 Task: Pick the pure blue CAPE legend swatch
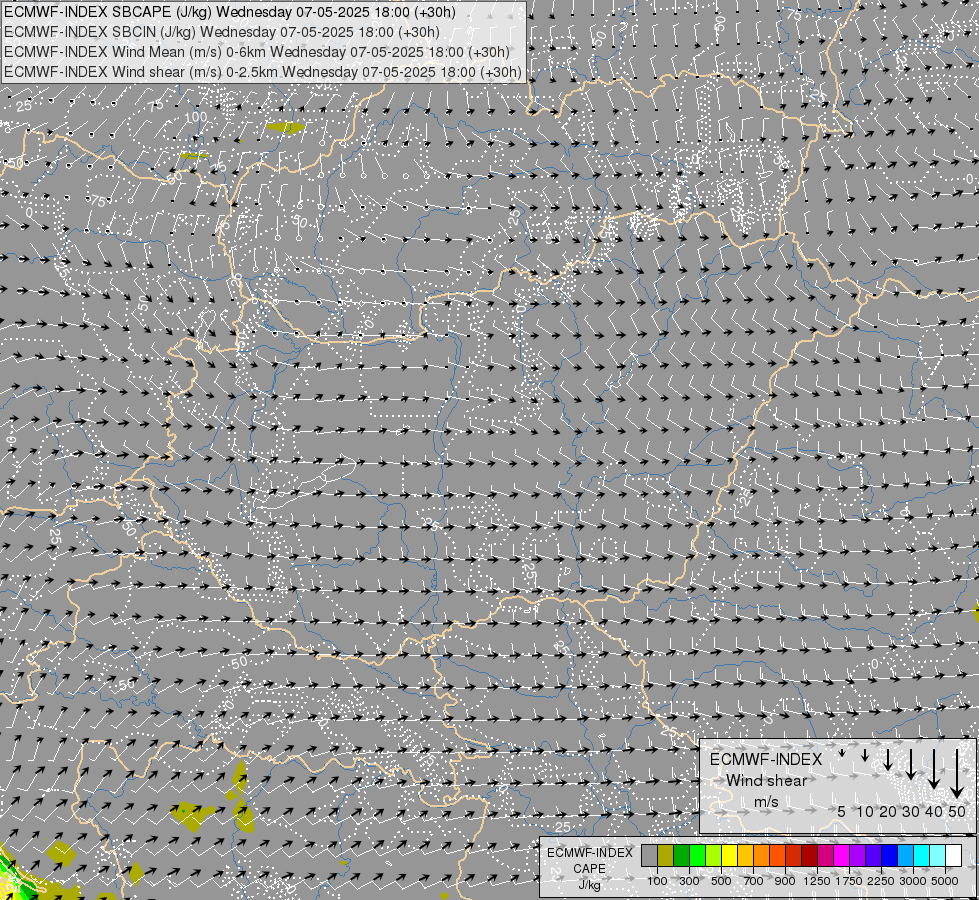coord(890,856)
